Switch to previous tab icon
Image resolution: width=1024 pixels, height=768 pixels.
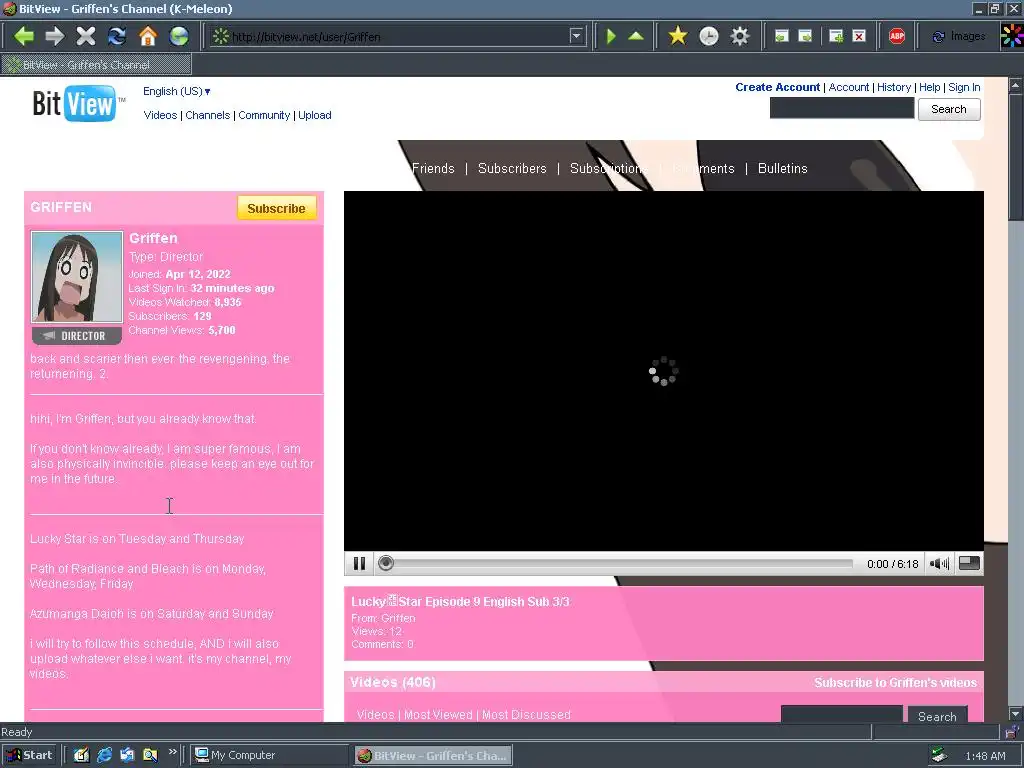pos(781,37)
